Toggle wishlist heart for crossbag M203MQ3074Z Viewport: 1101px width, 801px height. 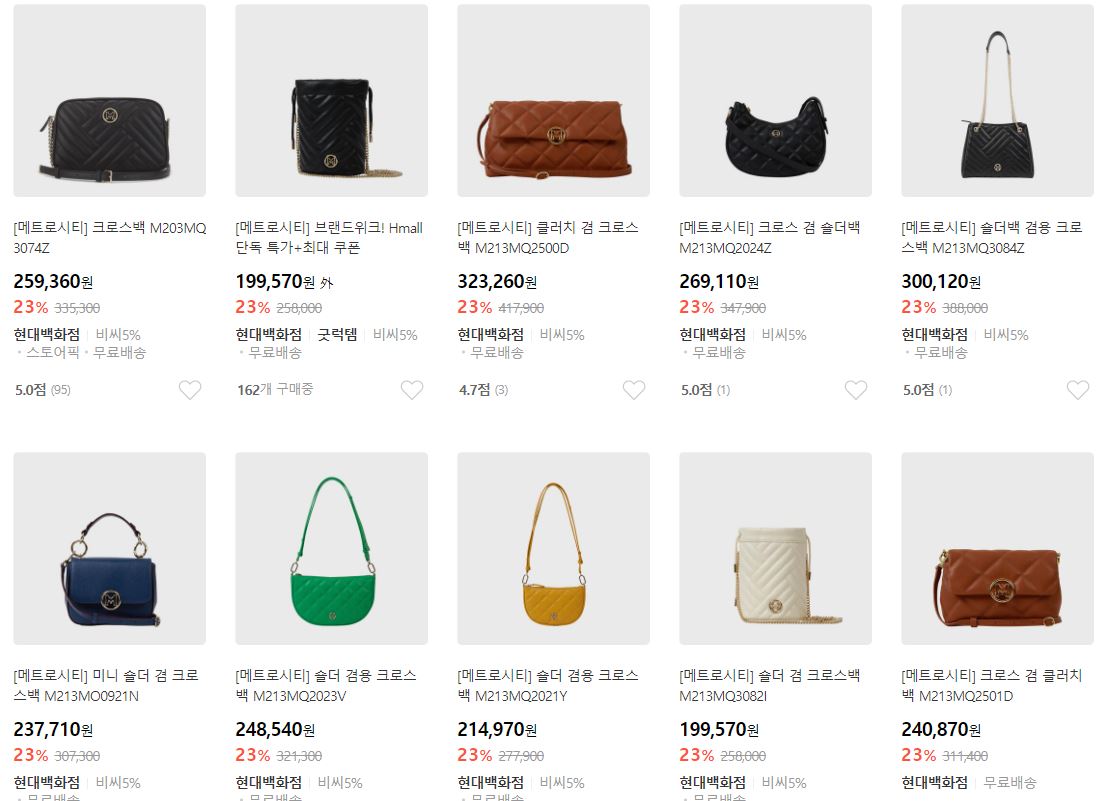pos(190,390)
